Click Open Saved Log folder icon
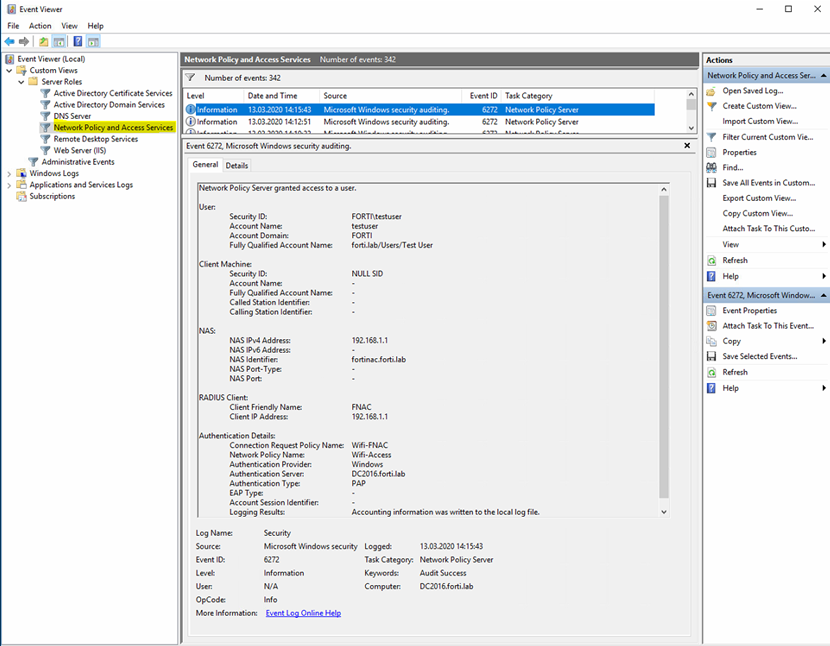The width and height of the screenshot is (830, 646). coord(711,91)
